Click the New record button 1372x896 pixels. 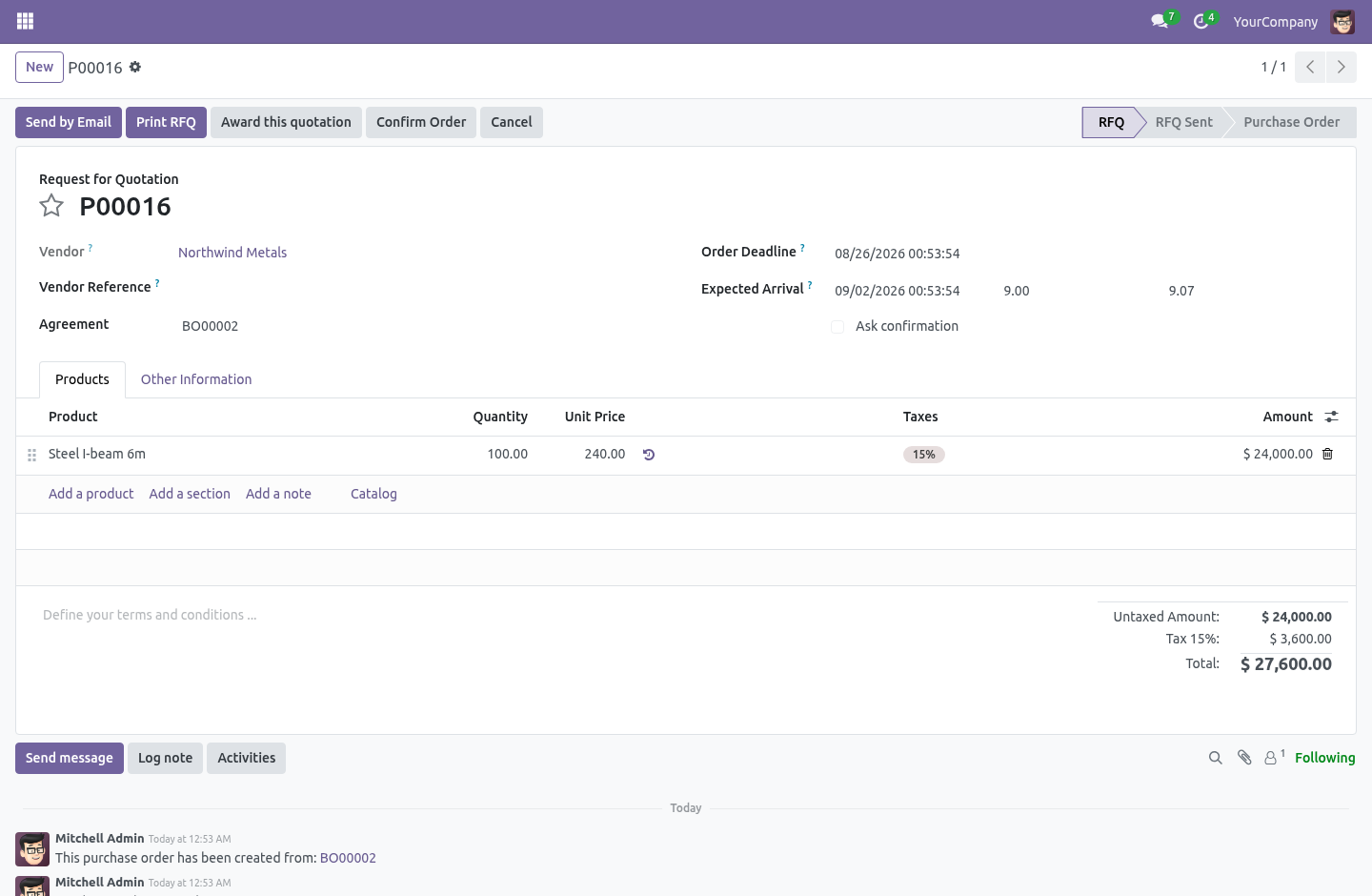[x=39, y=67]
